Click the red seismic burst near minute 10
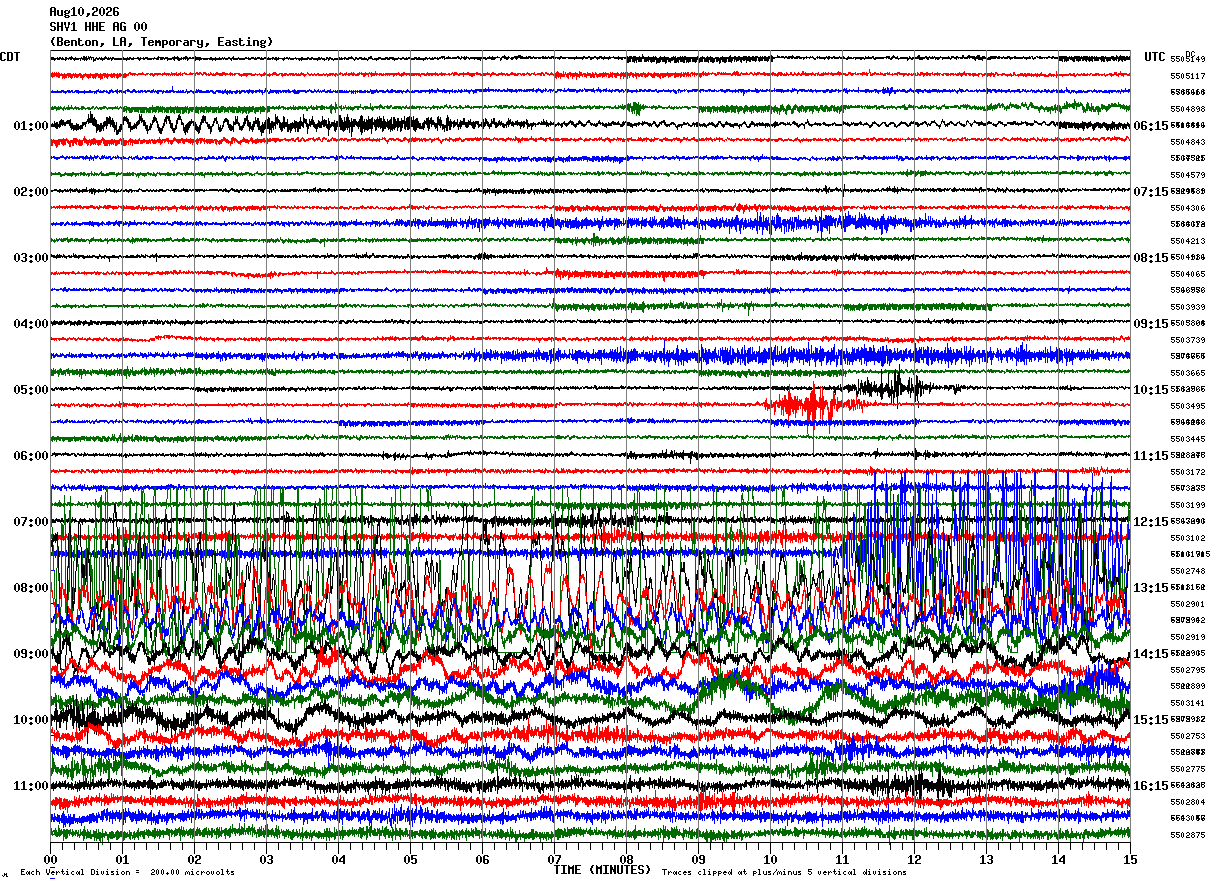Screen dimensions: 1210x886 click(812, 405)
